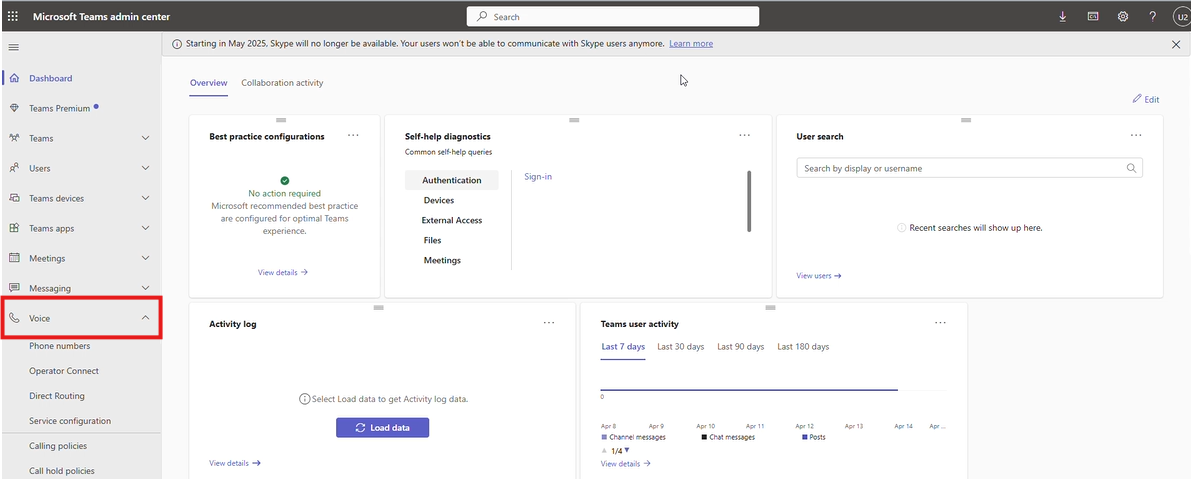The width and height of the screenshot is (1191, 479).
Task: Click the Users nav icon
Action: click(x=14, y=169)
